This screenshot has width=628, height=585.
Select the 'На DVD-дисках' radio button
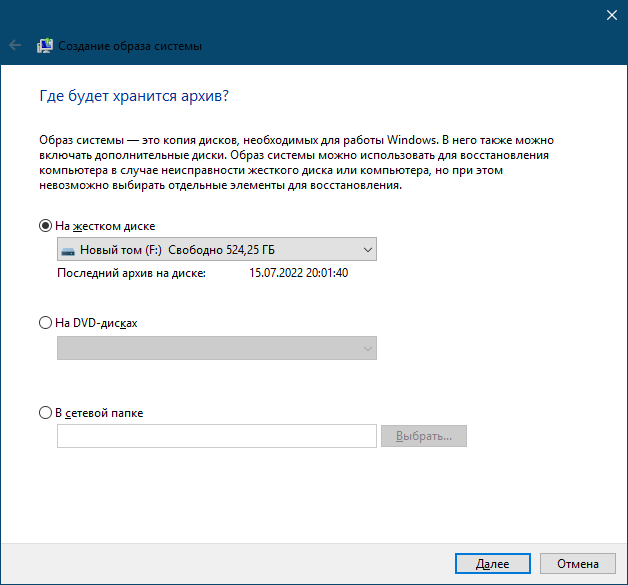pyautogui.click(x=45, y=323)
